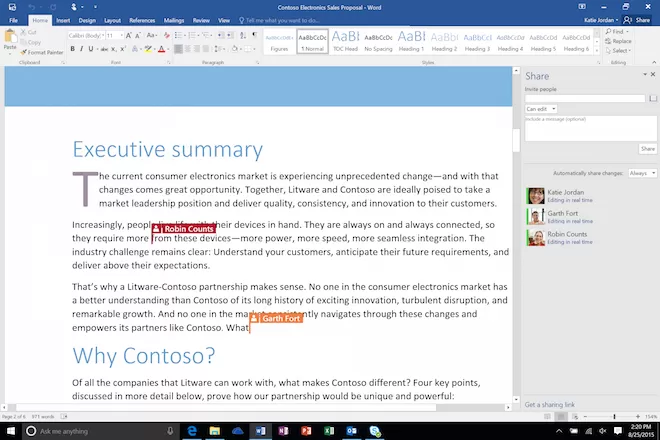Open the address book icon beside Invite people
This screenshot has height=440, width=660.
point(653,99)
